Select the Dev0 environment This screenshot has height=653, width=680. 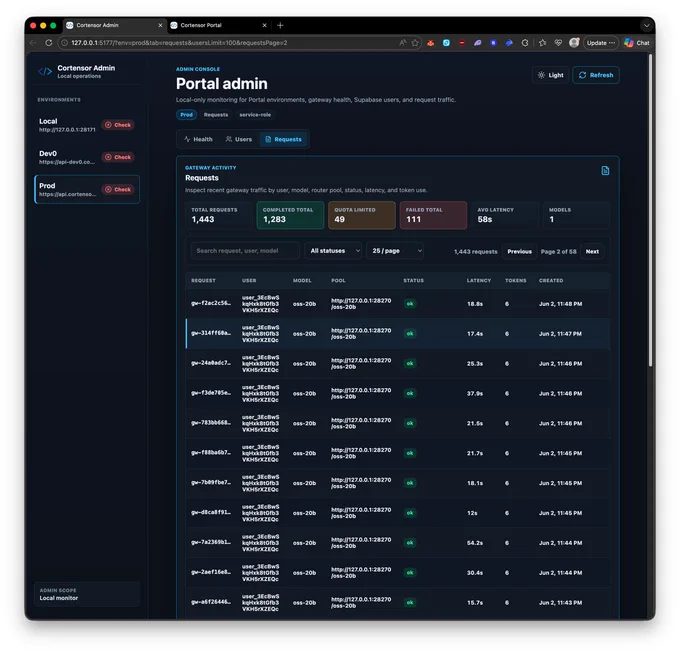pyautogui.click(x=87, y=157)
